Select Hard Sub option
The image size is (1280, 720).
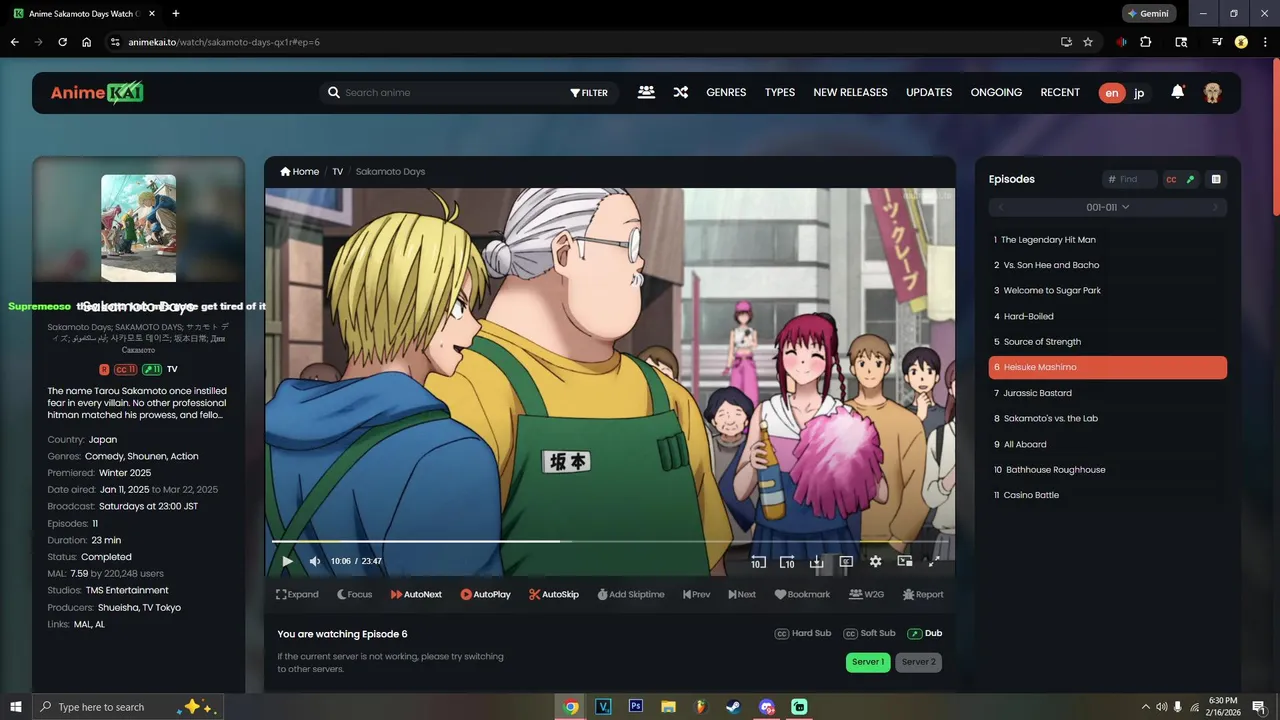point(803,633)
